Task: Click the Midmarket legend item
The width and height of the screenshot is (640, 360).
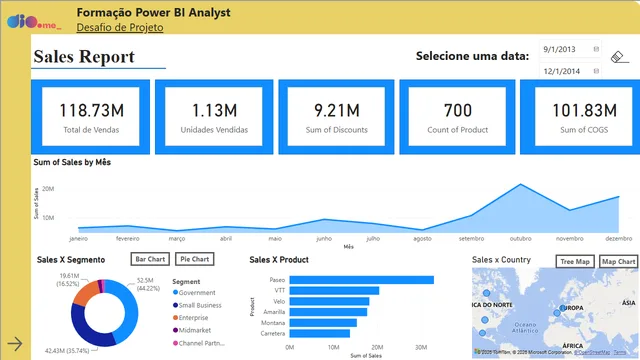Action: pos(192,330)
